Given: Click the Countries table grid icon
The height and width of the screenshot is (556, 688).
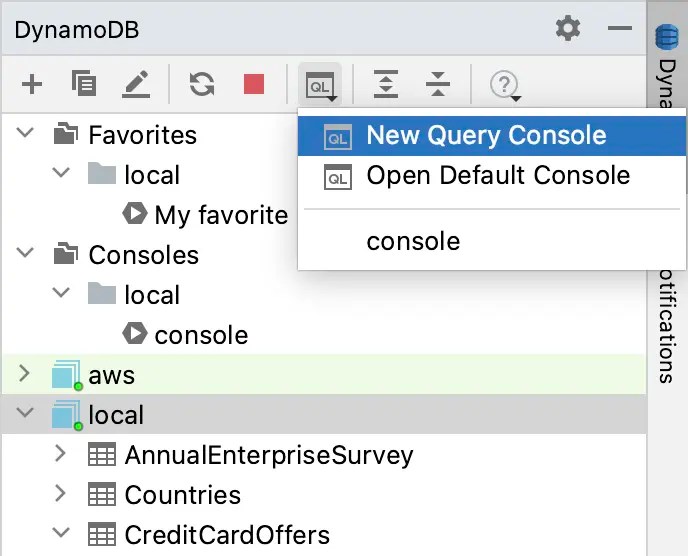Looking at the screenshot, I should (102, 494).
